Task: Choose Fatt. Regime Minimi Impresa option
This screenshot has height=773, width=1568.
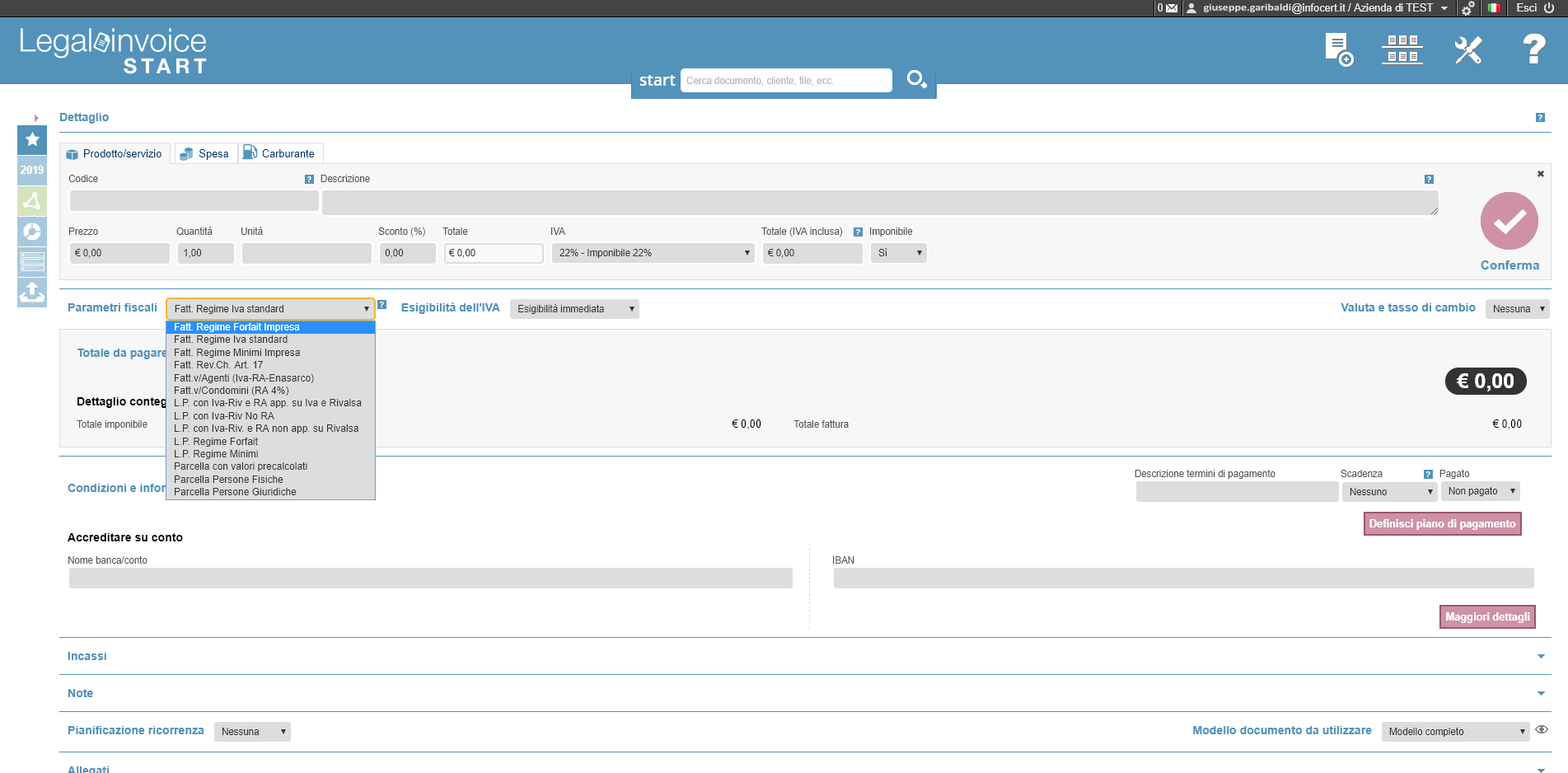Action: (x=236, y=353)
